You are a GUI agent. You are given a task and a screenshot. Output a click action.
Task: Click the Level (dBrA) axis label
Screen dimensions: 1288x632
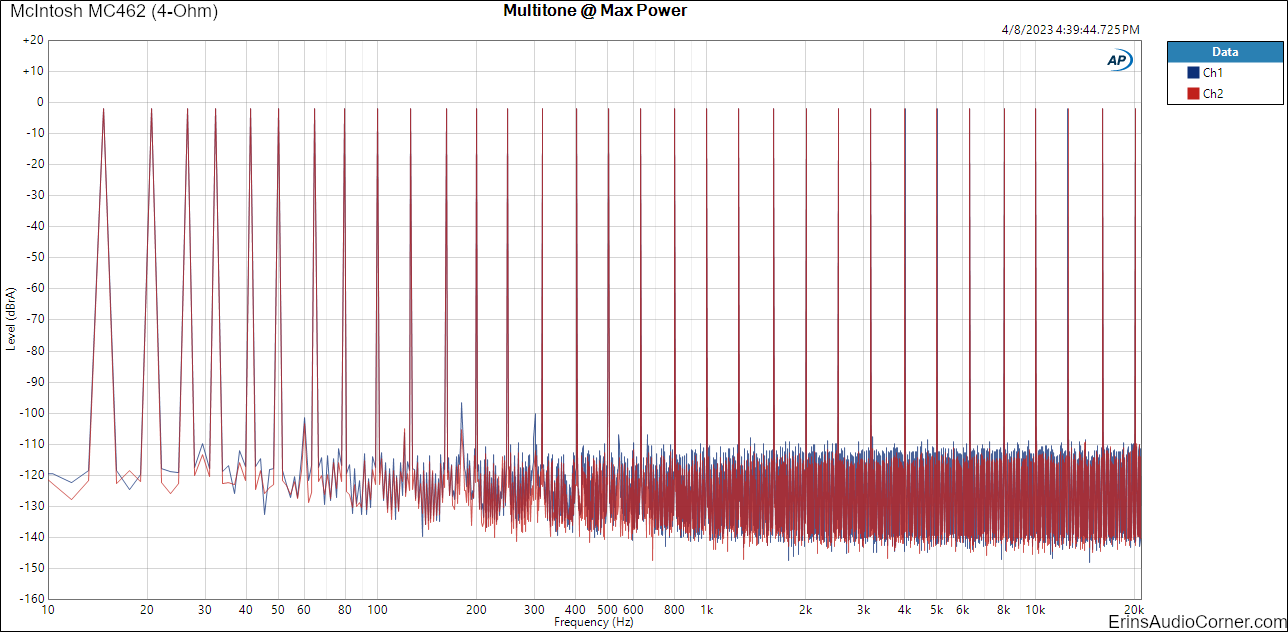pos(11,319)
